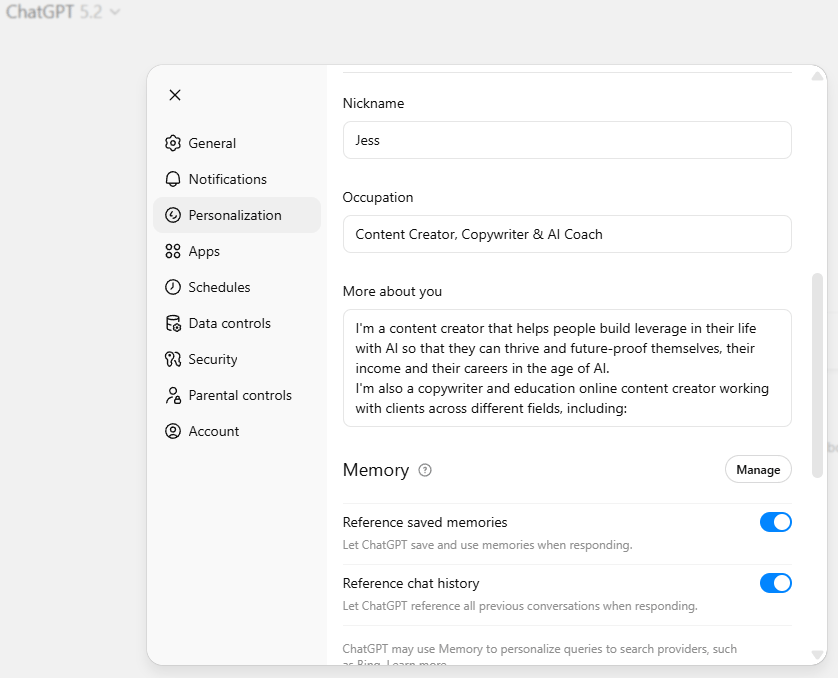
Task: Click the Manage memory button
Action: pos(758,470)
